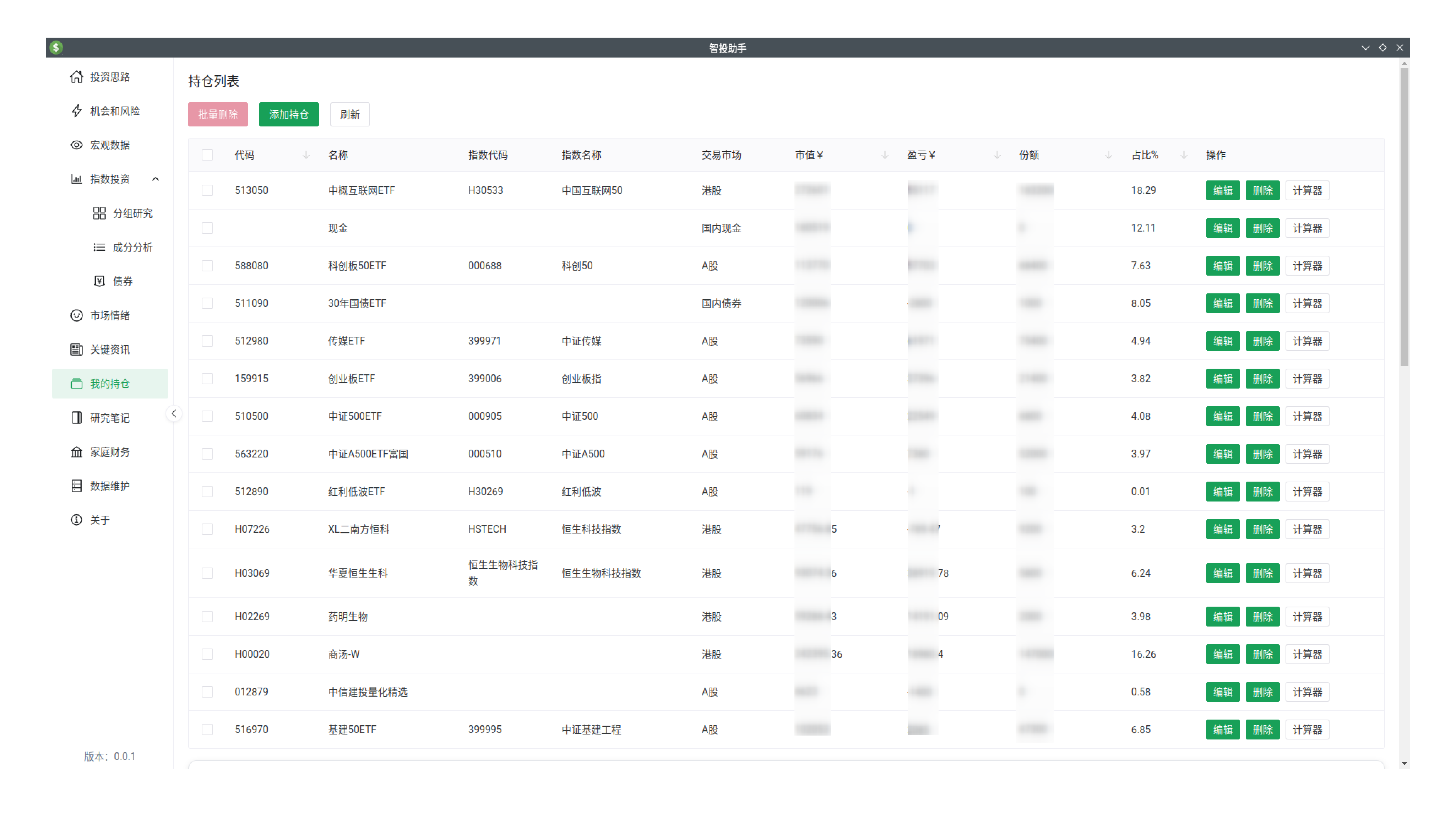Click the info icon beside 关于

click(x=76, y=520)
